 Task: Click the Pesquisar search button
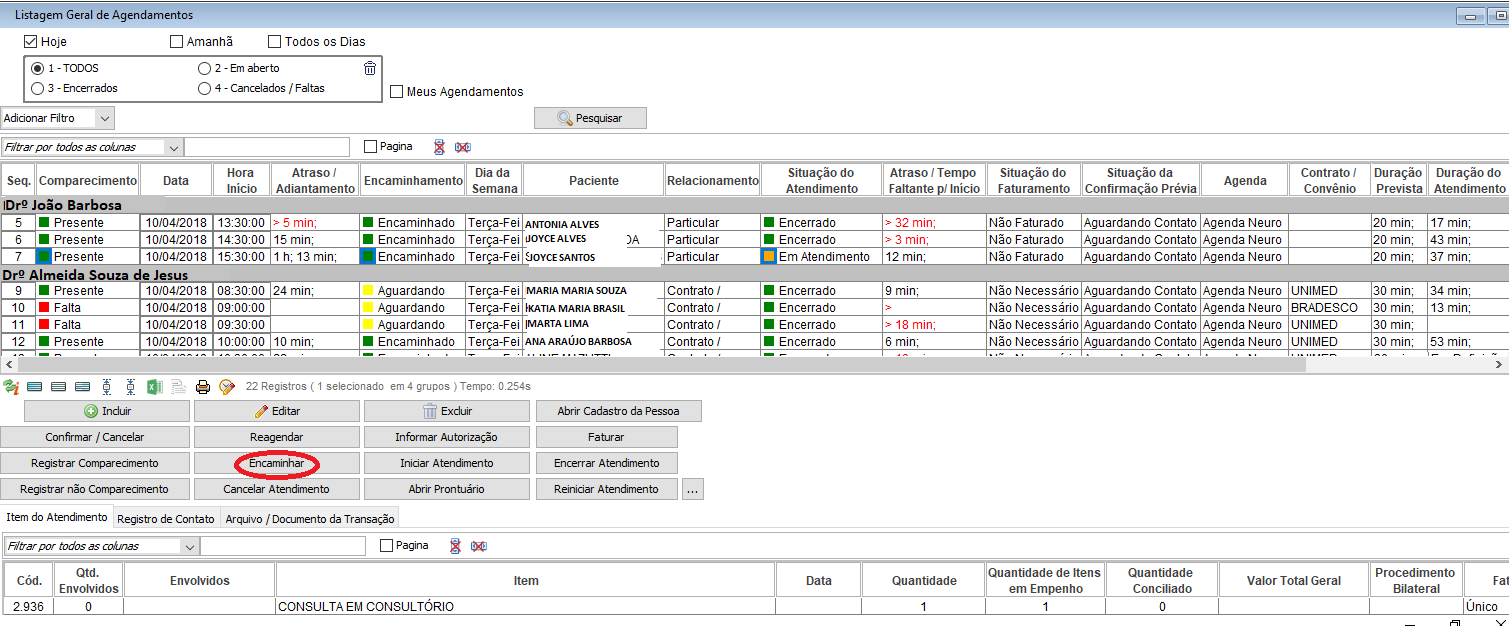click(x=590, y=118)
